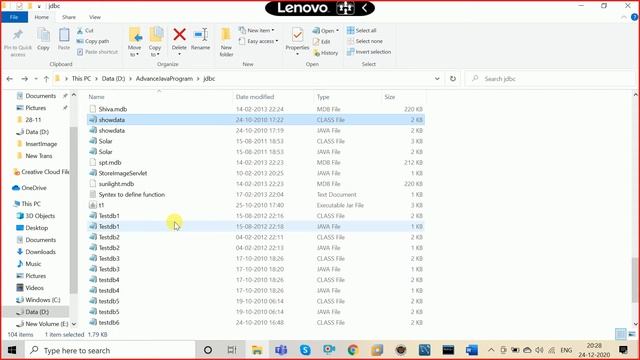This screenshot has height=360, width=640.
Task: Go up one folder level
Action: 46,79
